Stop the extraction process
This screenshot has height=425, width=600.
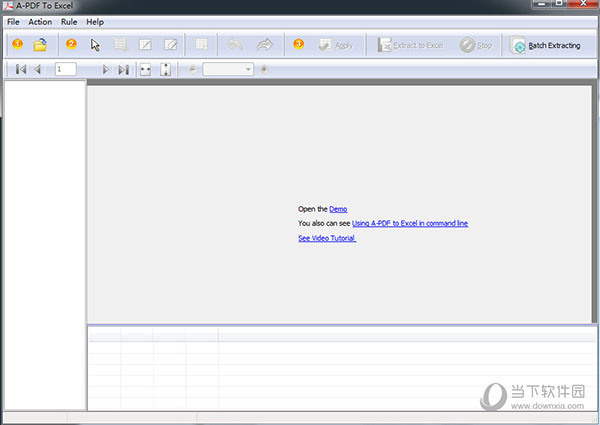(x=476, y=45)
